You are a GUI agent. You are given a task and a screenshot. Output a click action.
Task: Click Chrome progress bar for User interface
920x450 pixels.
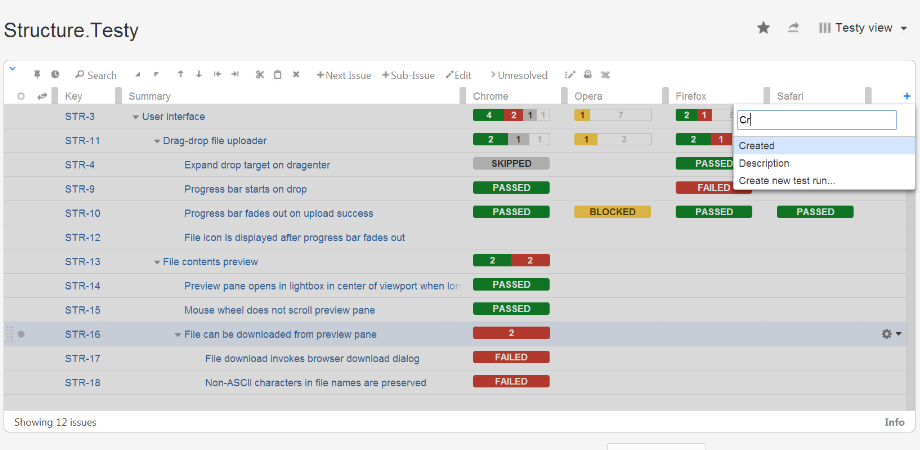pyautogui.click(x=511, y=115)
